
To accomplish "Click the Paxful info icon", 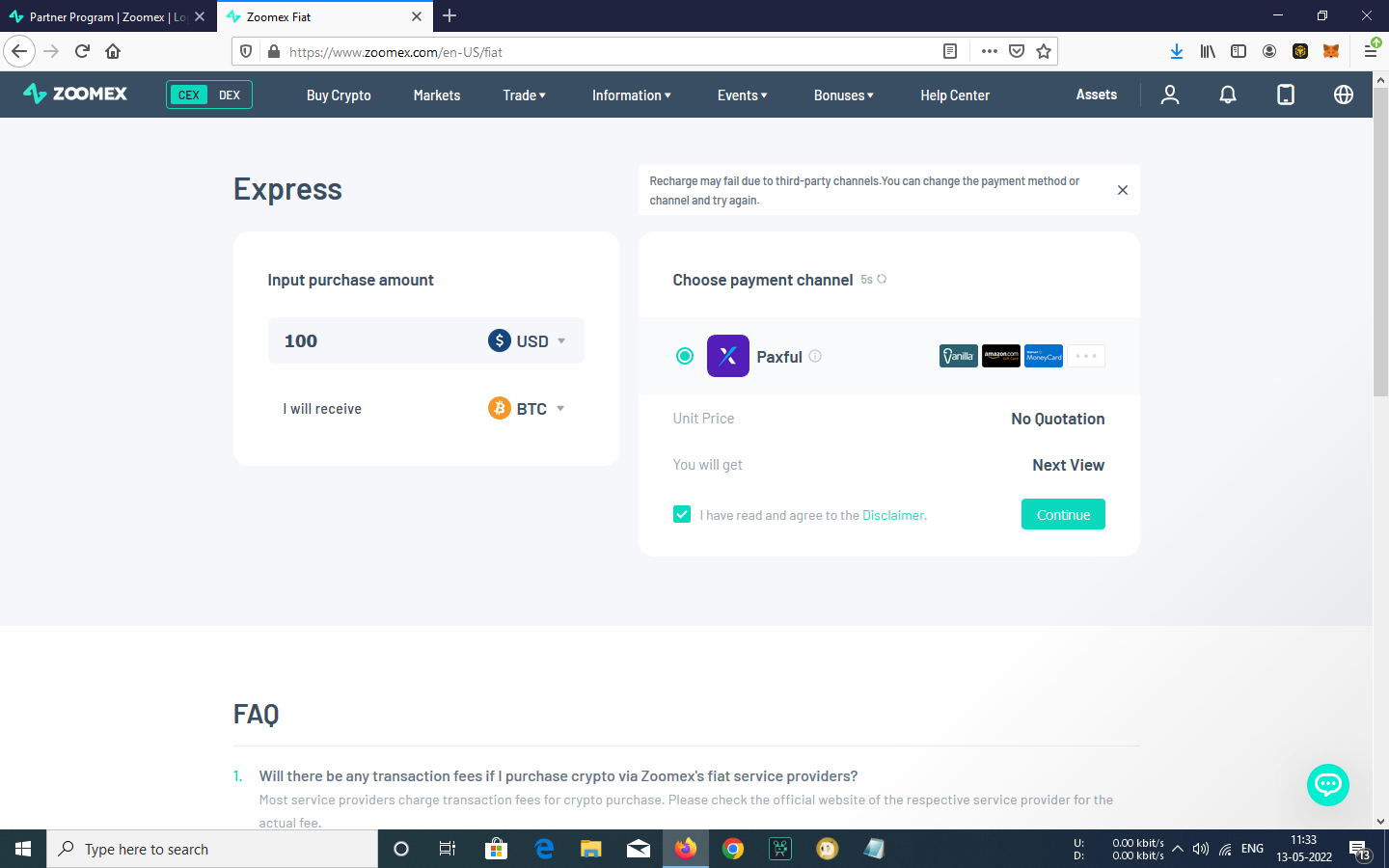I will tap(815, 356).
